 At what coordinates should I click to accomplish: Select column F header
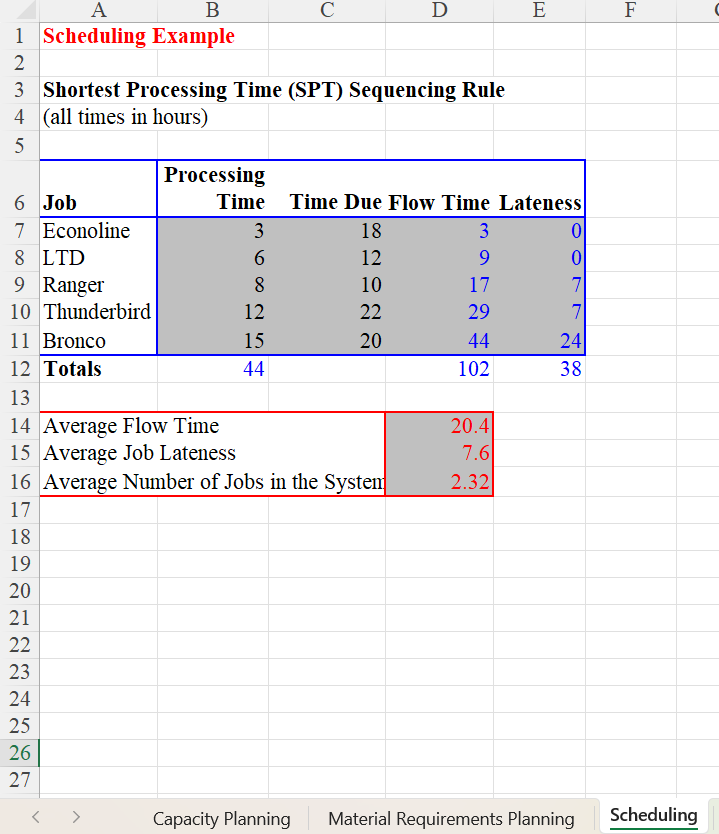coord(631,11)
